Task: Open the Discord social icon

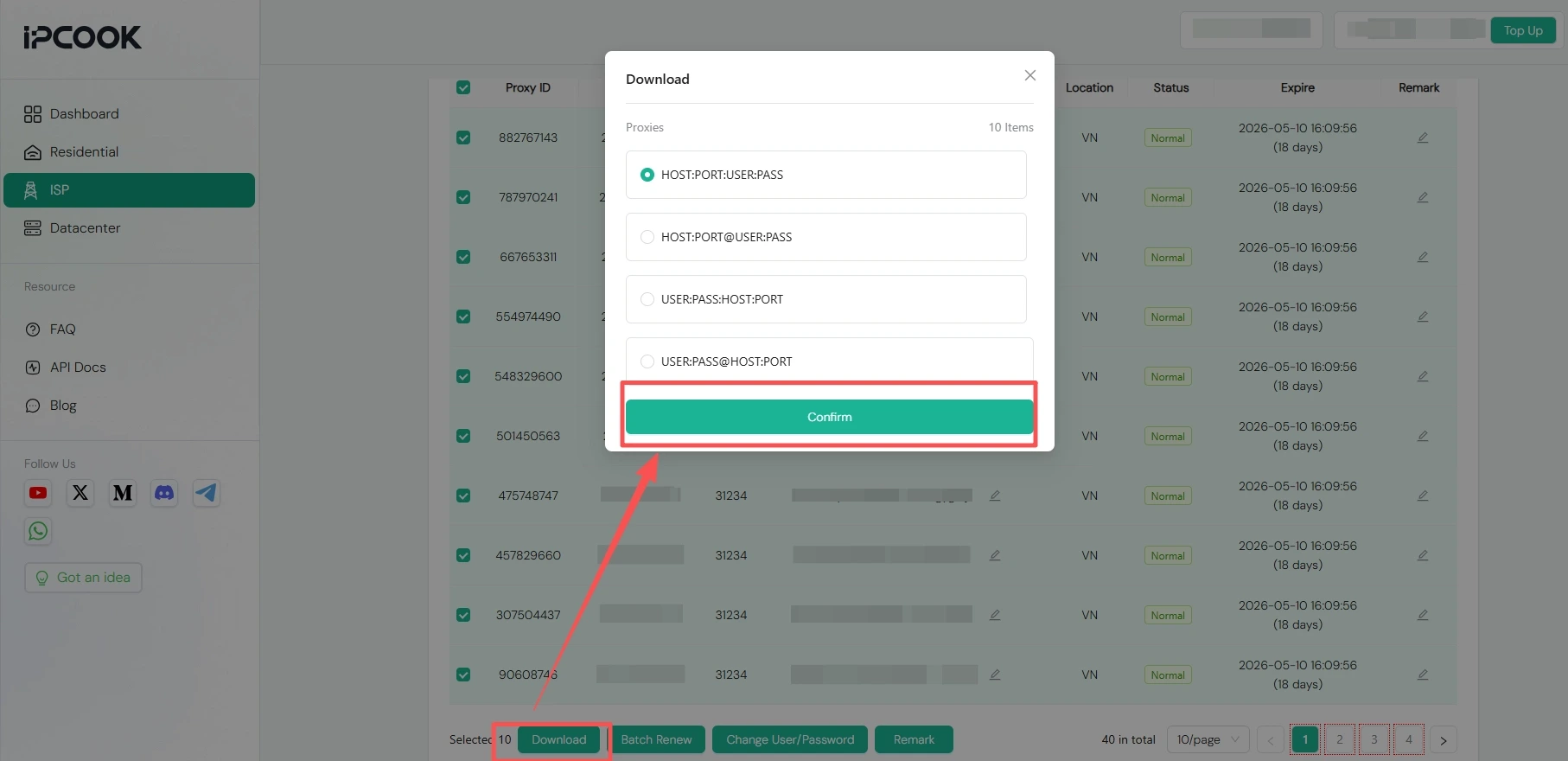Action: [x=164, y=493]
